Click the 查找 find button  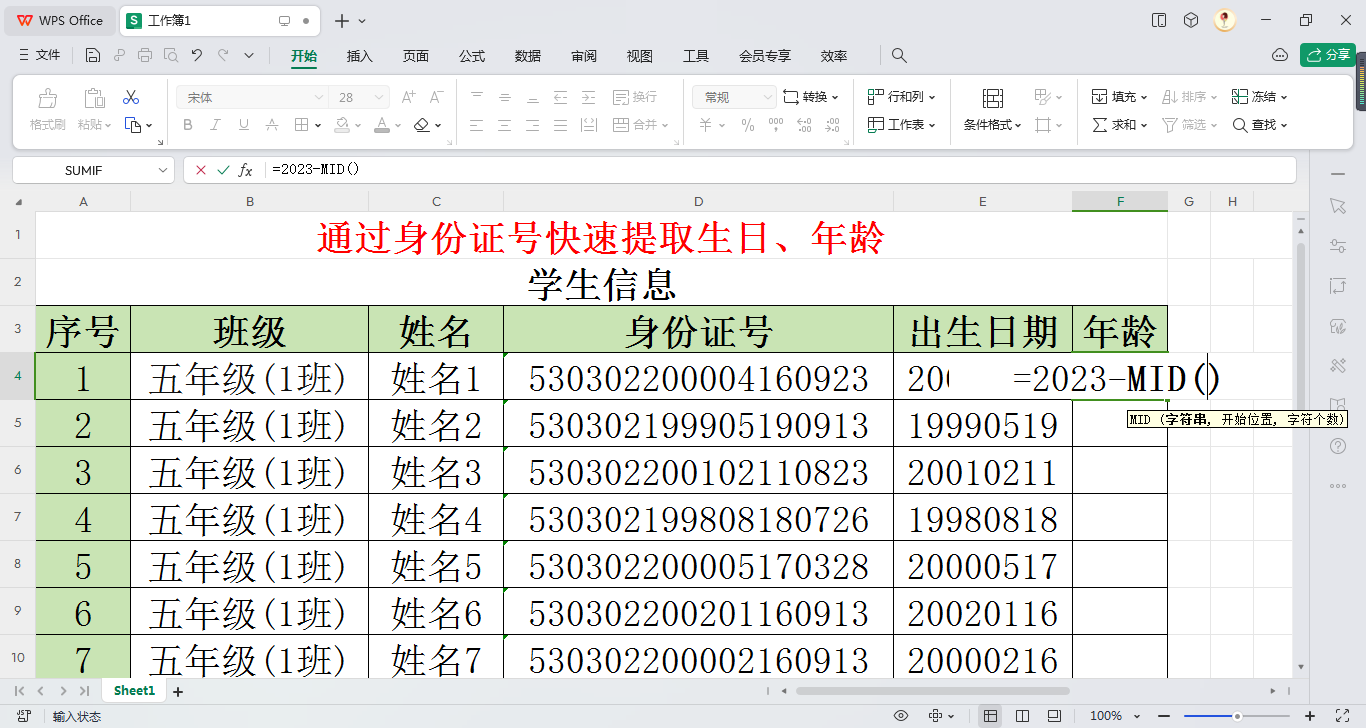pyautogui.click(x=1260, y=125)
